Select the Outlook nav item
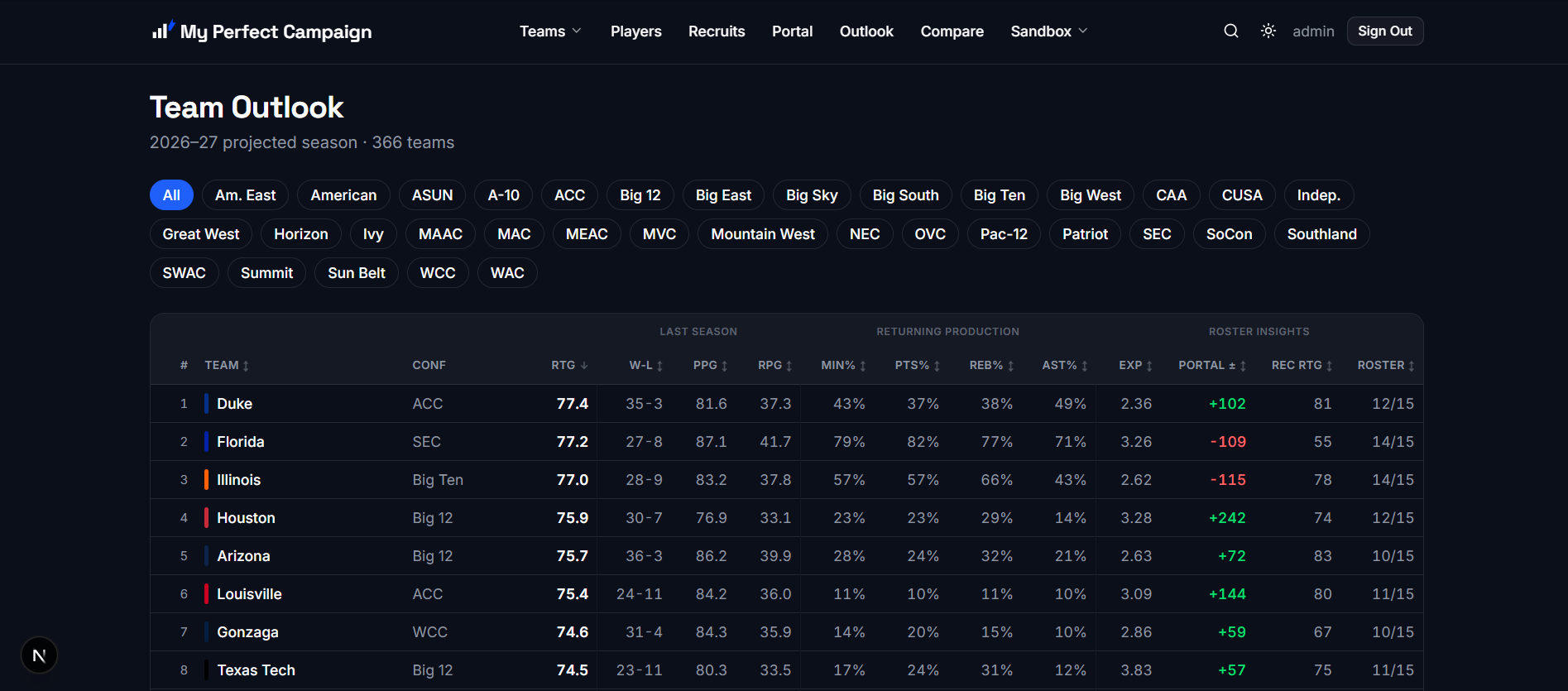The height and width of the screenshot is (691, 1568). point(866,31)
